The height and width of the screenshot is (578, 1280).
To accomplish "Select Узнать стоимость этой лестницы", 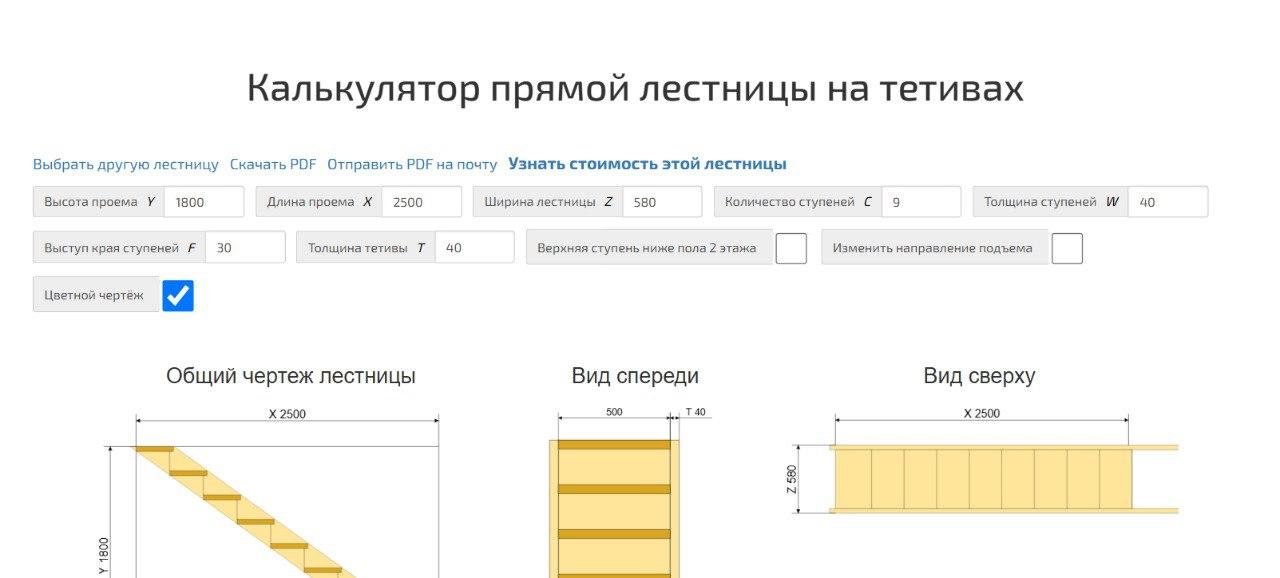I will click(648, 163).
